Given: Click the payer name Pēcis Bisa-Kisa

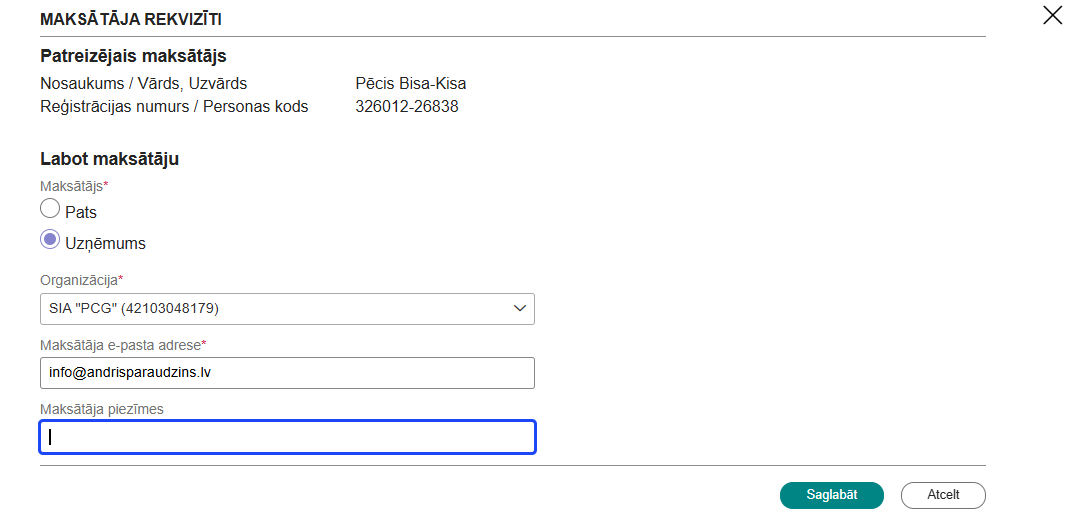Looking at the screenshot, I should pyautogui.click(x=410, y=84).
